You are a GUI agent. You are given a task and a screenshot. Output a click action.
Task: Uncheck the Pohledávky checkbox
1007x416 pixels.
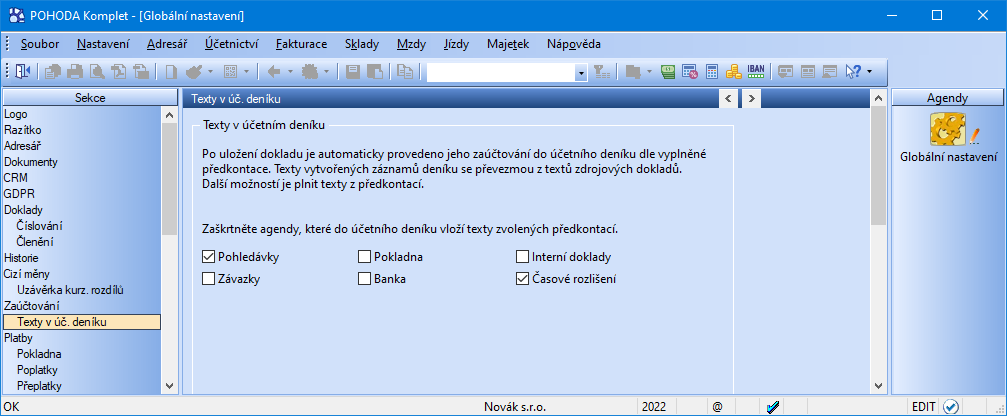tap(208, 257)
